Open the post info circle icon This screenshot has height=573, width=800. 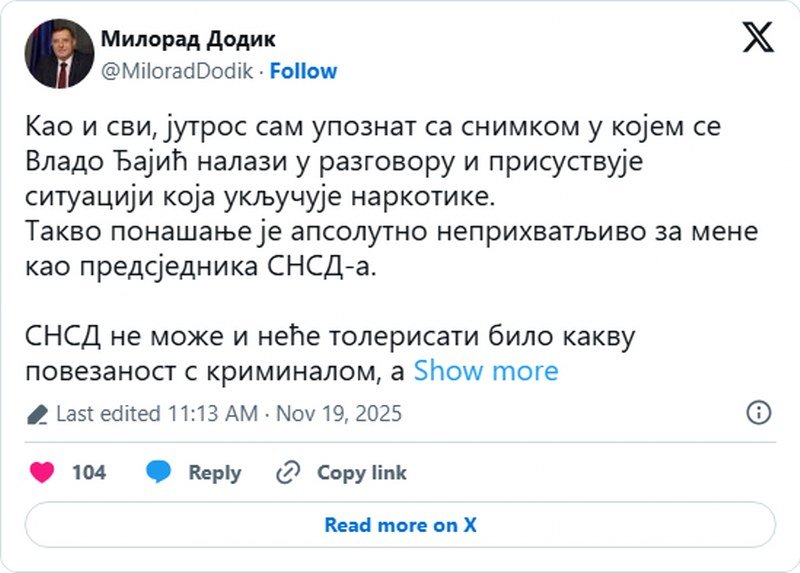[759, 412]
